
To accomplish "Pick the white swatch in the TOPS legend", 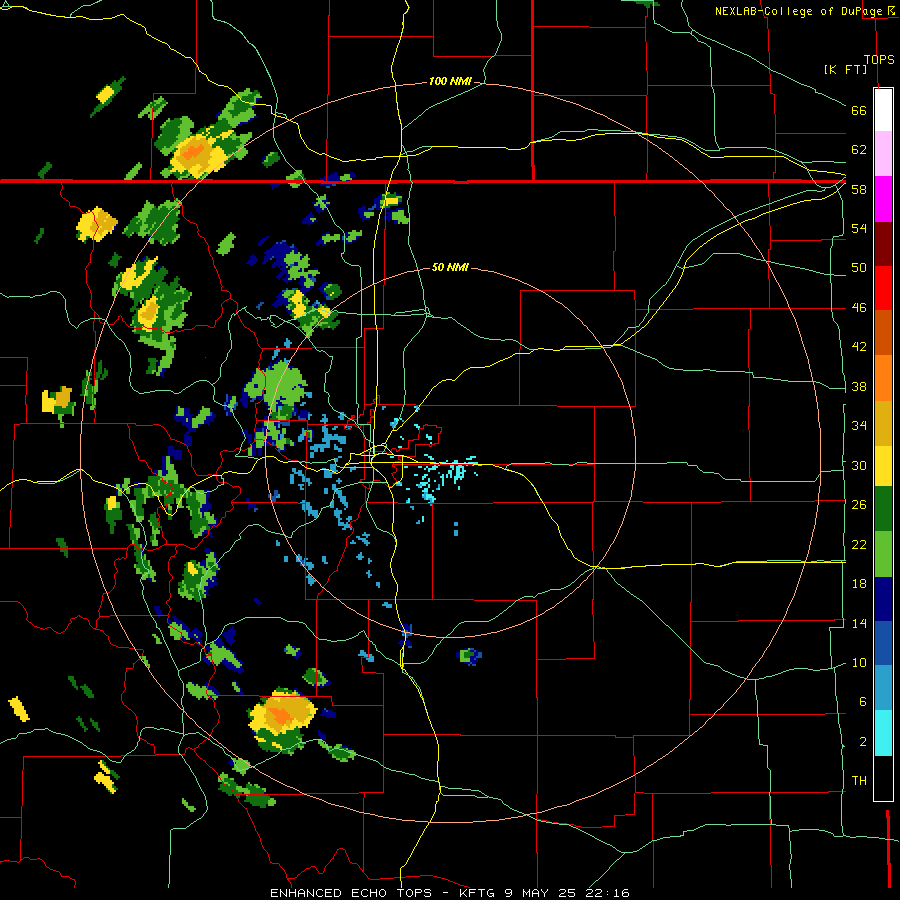I will tap(883, 110).
